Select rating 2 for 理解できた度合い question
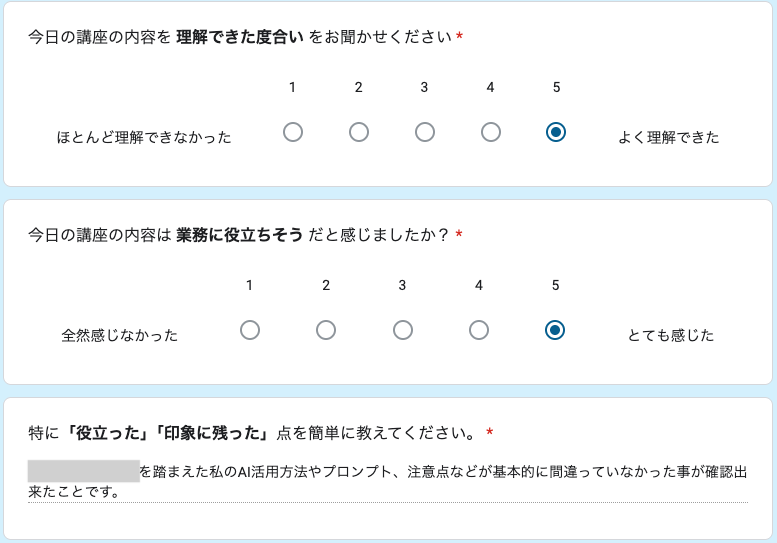The width and height of the screenshot is (777, 543). (x=359, y=132)
